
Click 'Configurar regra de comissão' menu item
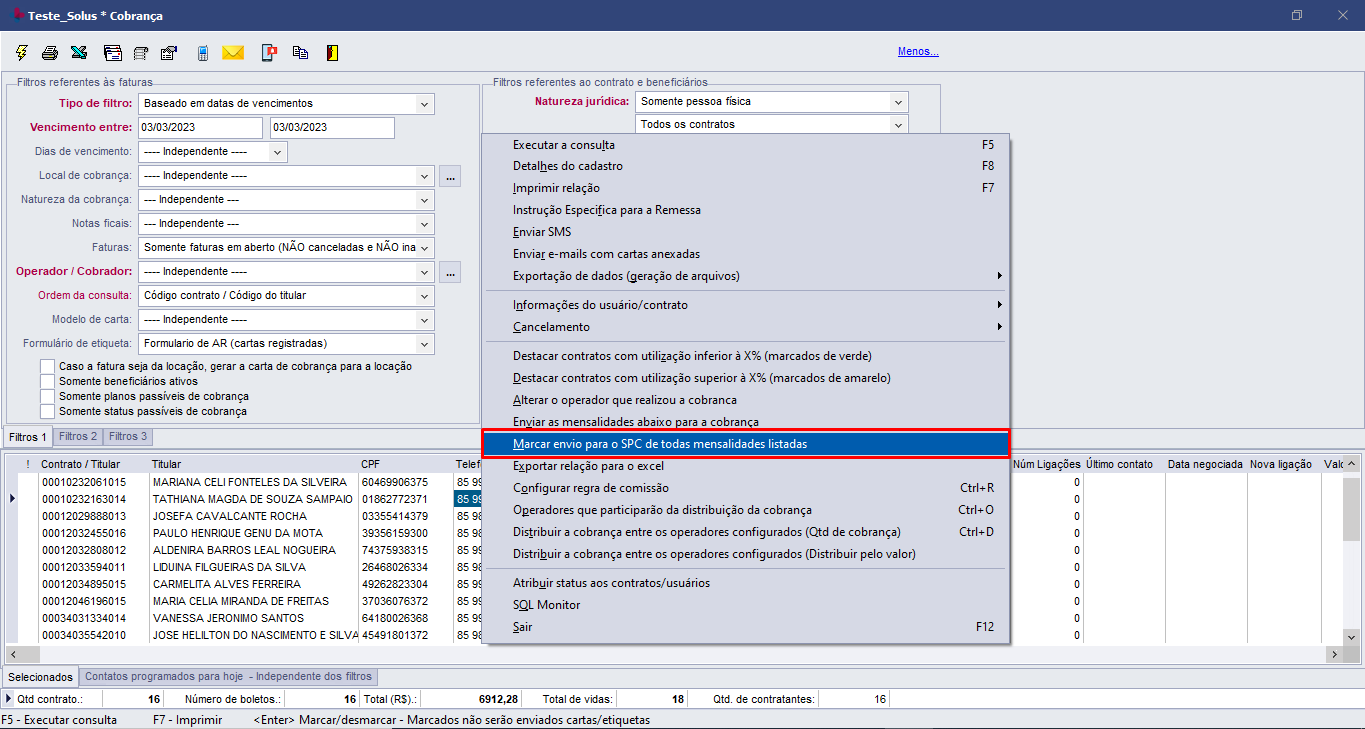coord(746,488)
